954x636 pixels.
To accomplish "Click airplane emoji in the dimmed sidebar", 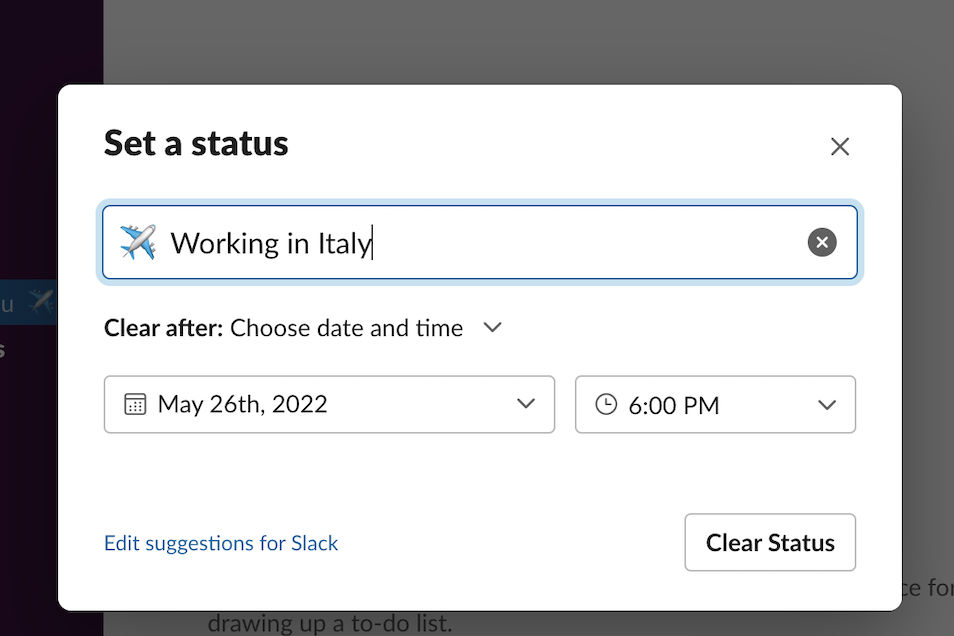I will (x=41, y=302).
